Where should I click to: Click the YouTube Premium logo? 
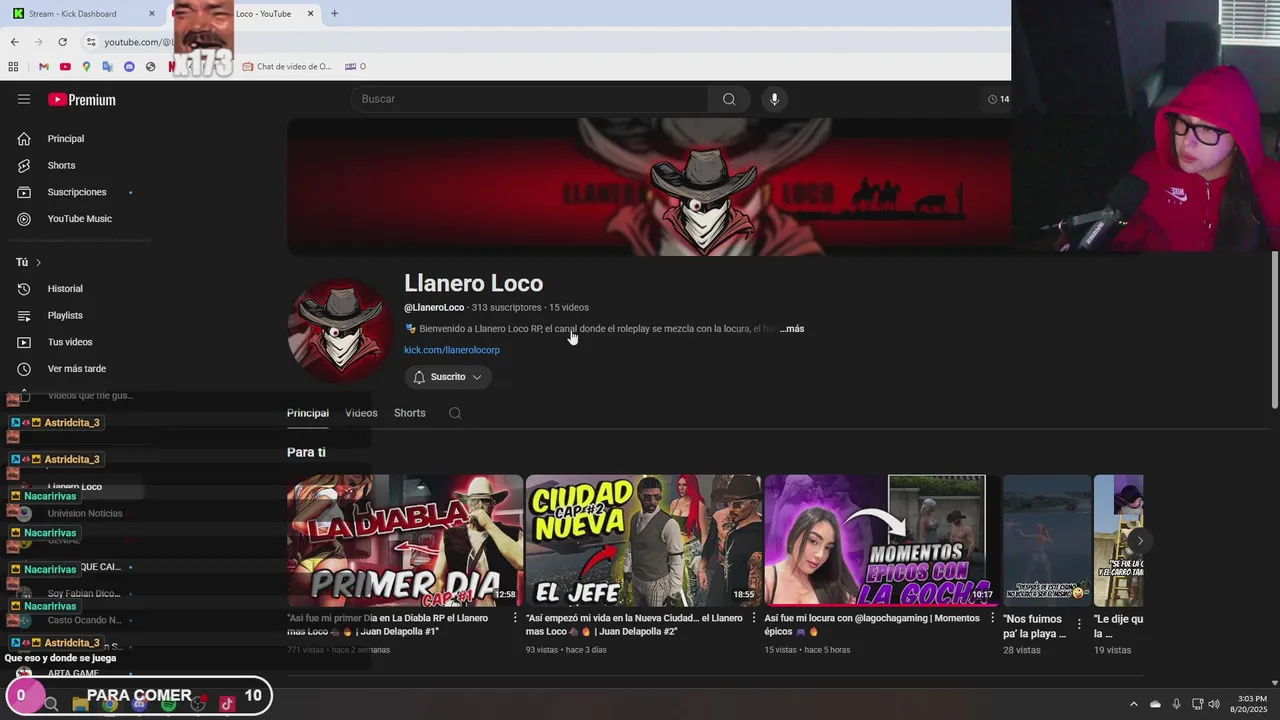coord(82,100)
